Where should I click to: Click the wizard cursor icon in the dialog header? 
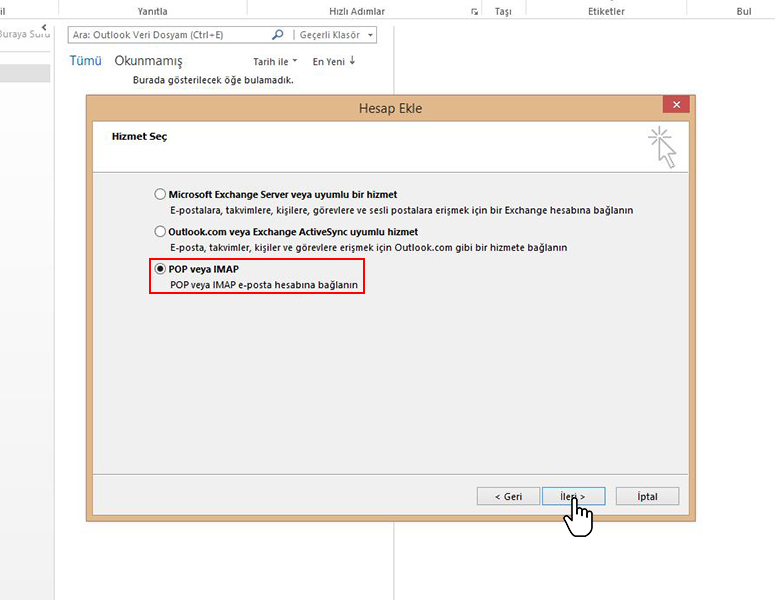pyautogui.click(x=662, y=146)
